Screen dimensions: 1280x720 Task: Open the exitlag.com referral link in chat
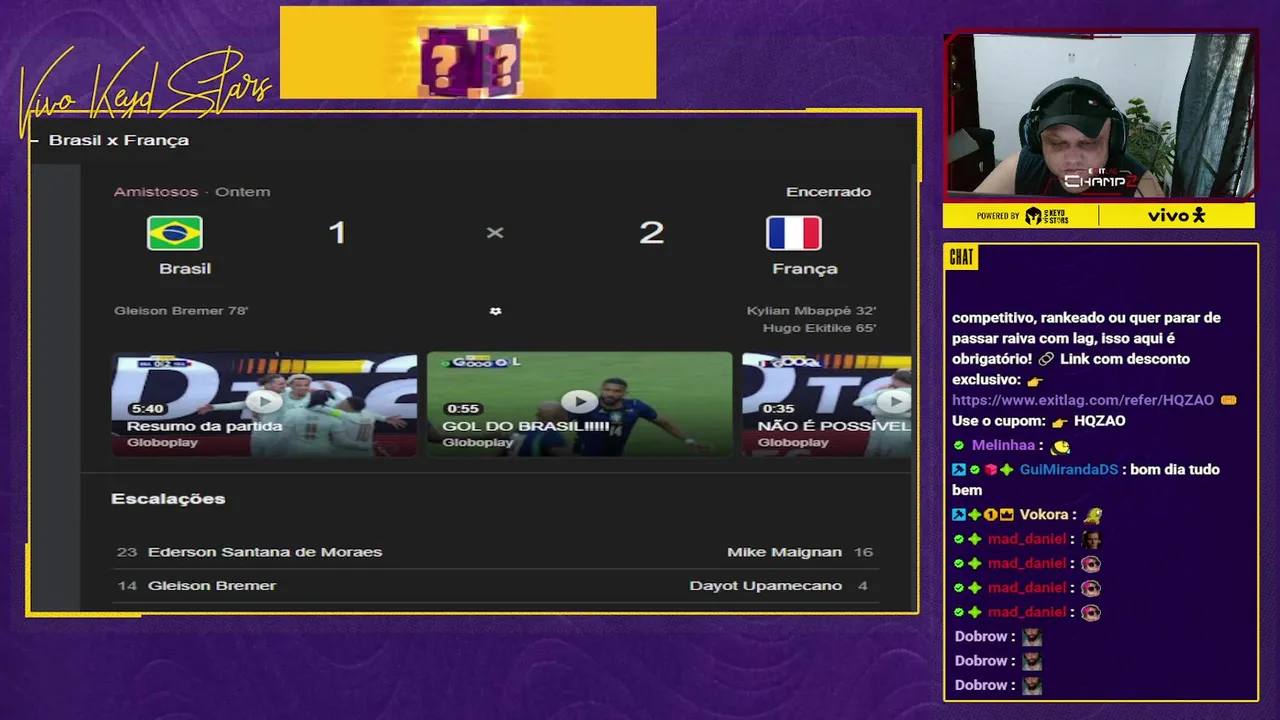tap(1083, 400)
